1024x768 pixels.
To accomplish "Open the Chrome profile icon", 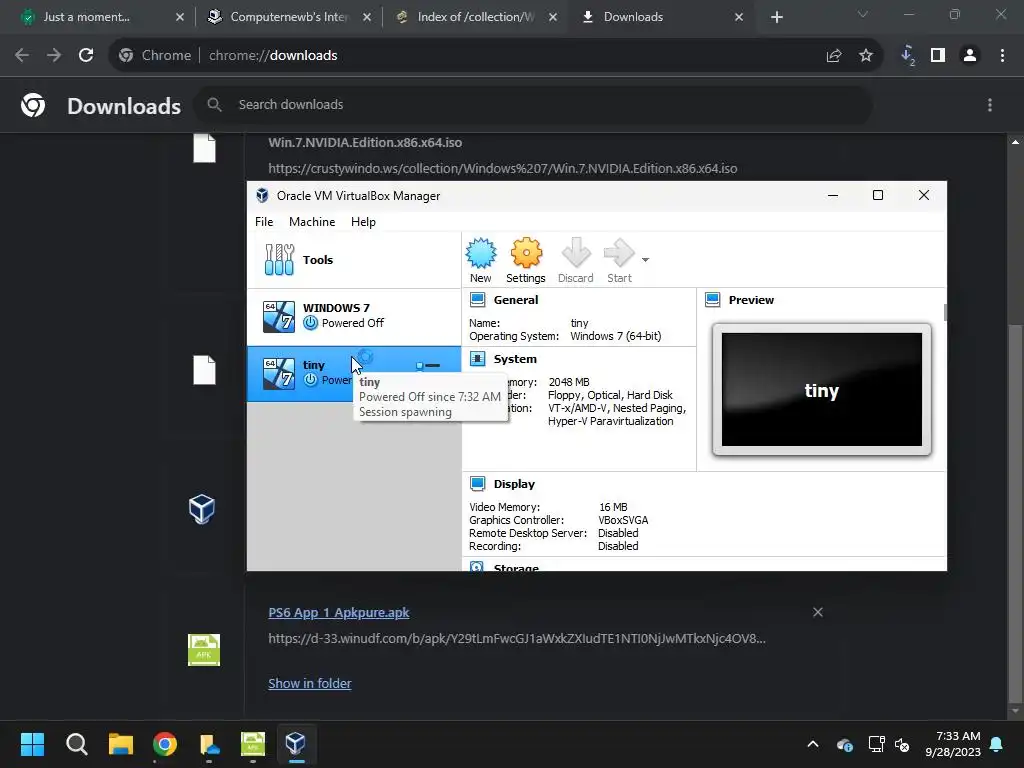I will tap(970, 56).
